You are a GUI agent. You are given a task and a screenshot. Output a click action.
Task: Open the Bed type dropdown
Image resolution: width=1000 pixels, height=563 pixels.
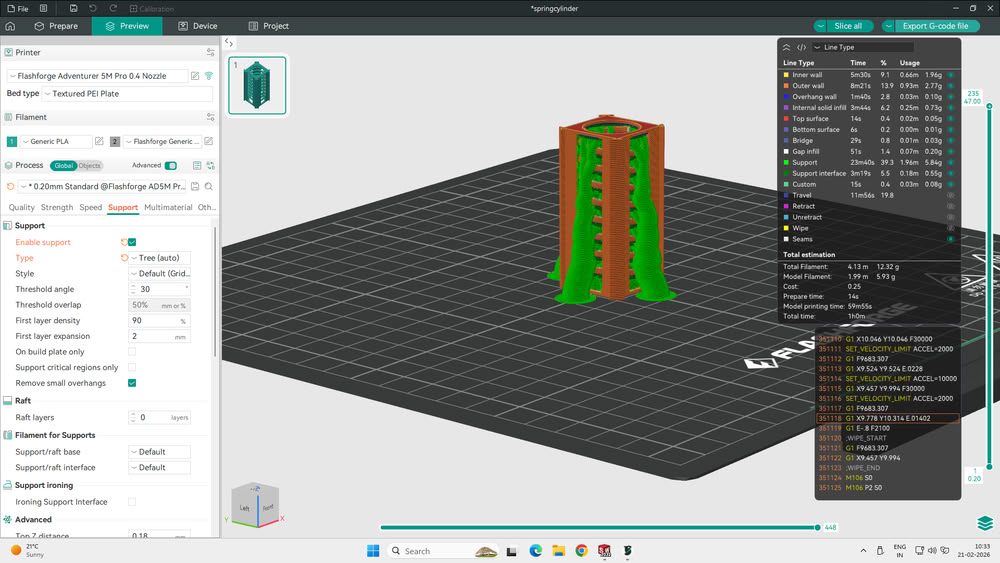(x=127, y=94)
